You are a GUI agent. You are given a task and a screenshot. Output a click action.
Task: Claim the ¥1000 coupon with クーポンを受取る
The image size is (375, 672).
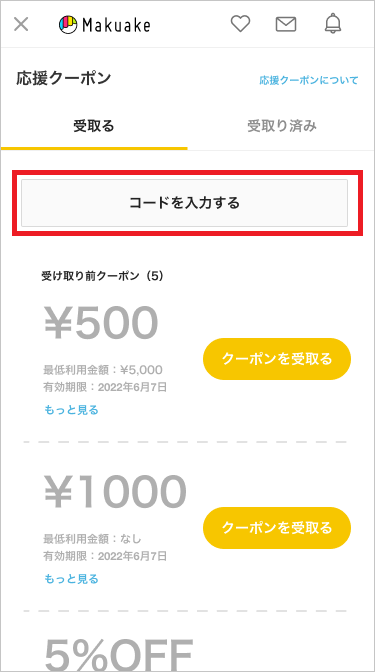277,528
